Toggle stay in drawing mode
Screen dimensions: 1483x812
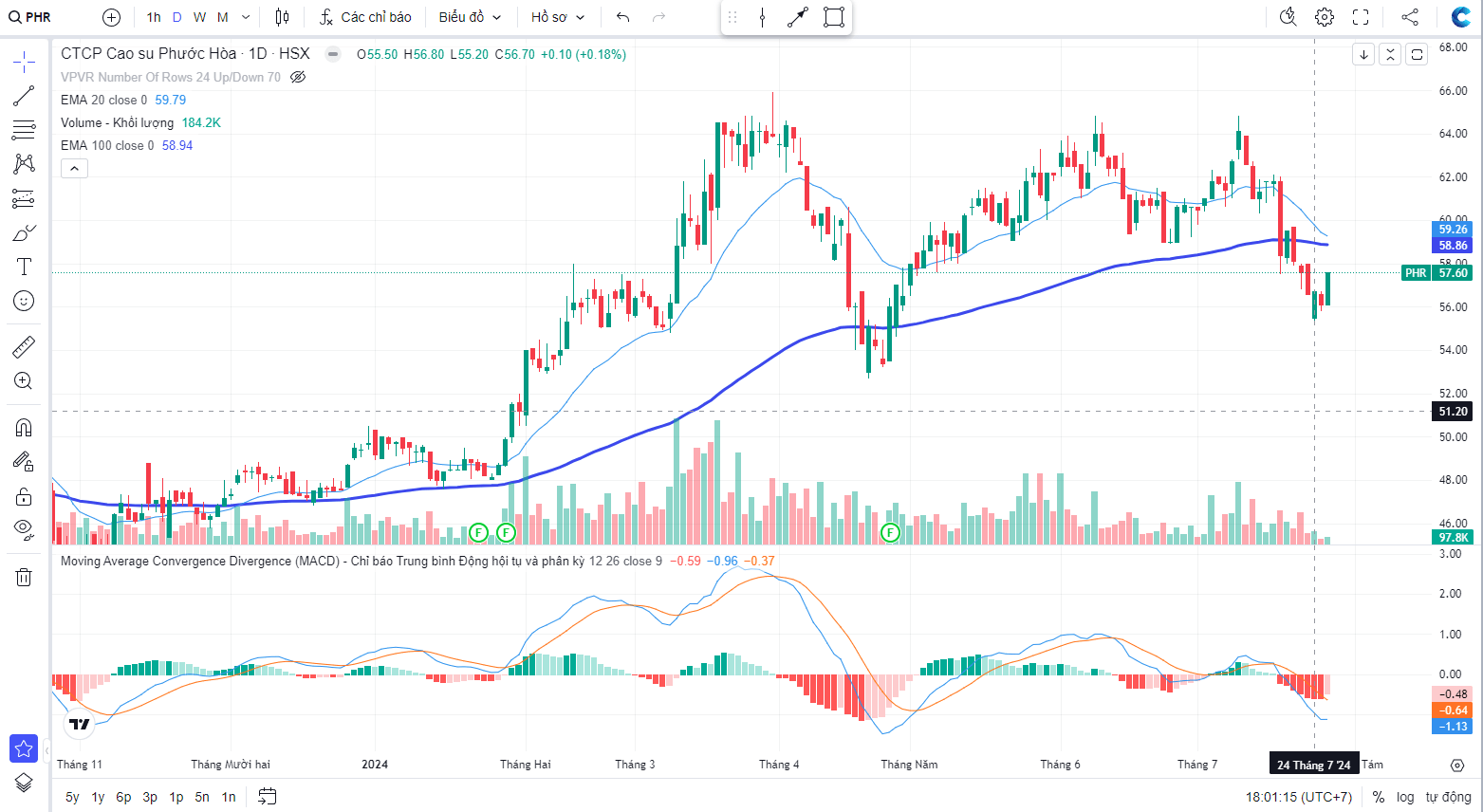click(x=24, y=462)
